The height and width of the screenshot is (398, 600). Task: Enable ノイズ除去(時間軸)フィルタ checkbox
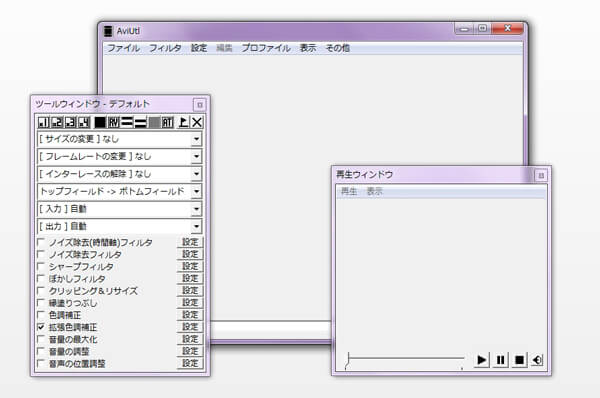pyautogui.click(x=41, y=242)
